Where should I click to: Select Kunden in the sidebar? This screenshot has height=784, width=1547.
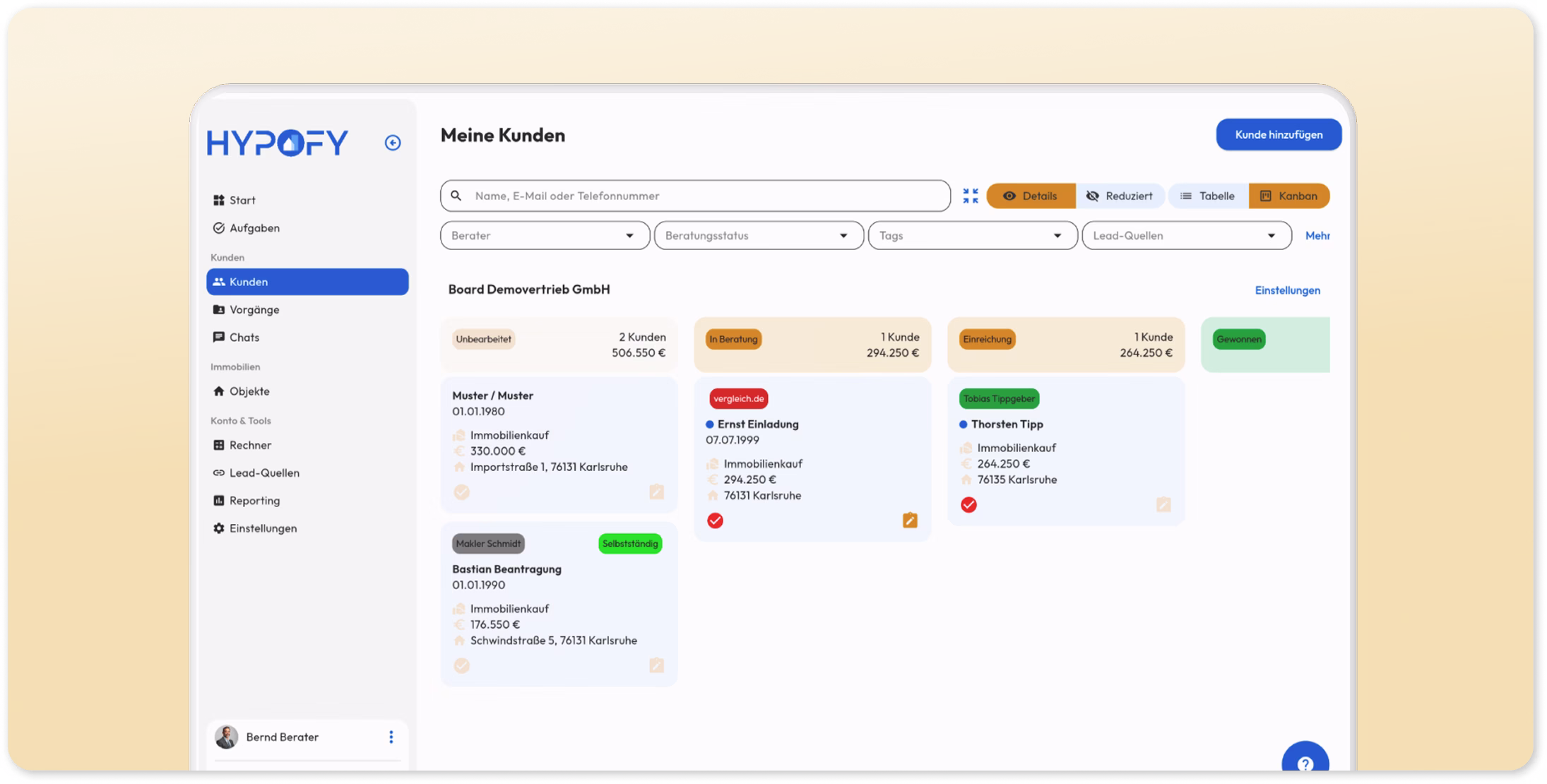pyautogui.click(x=307, y=282)
